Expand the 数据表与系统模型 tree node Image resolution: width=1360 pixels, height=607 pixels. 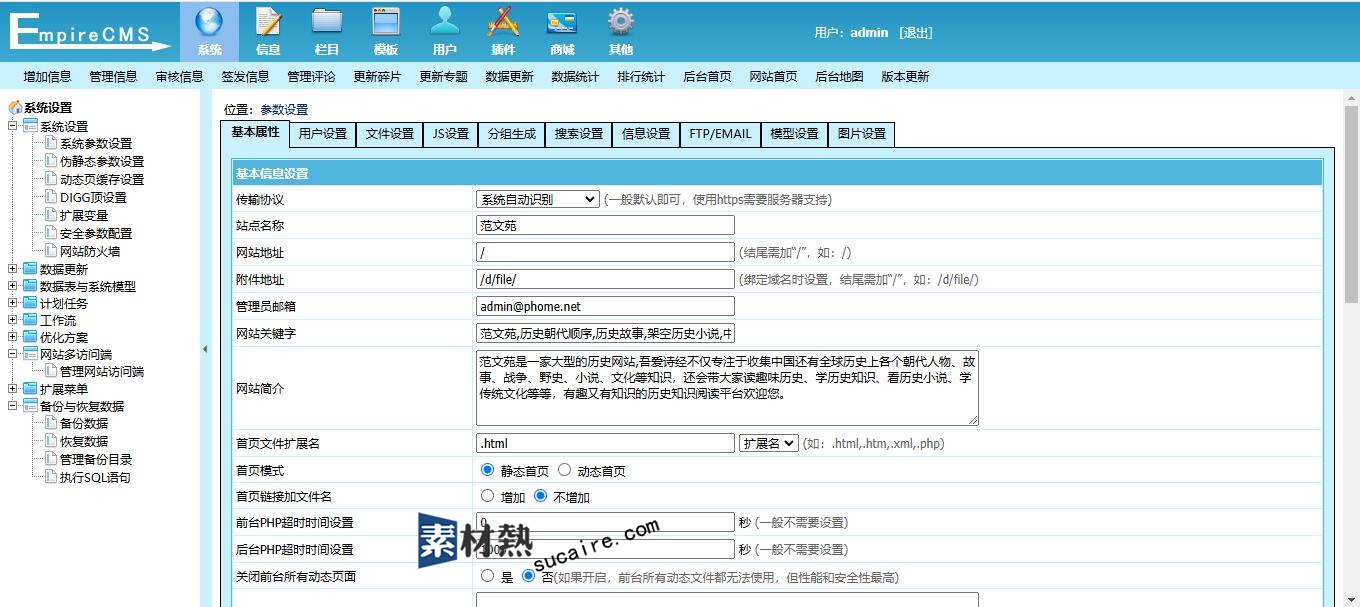pos(13,286)
